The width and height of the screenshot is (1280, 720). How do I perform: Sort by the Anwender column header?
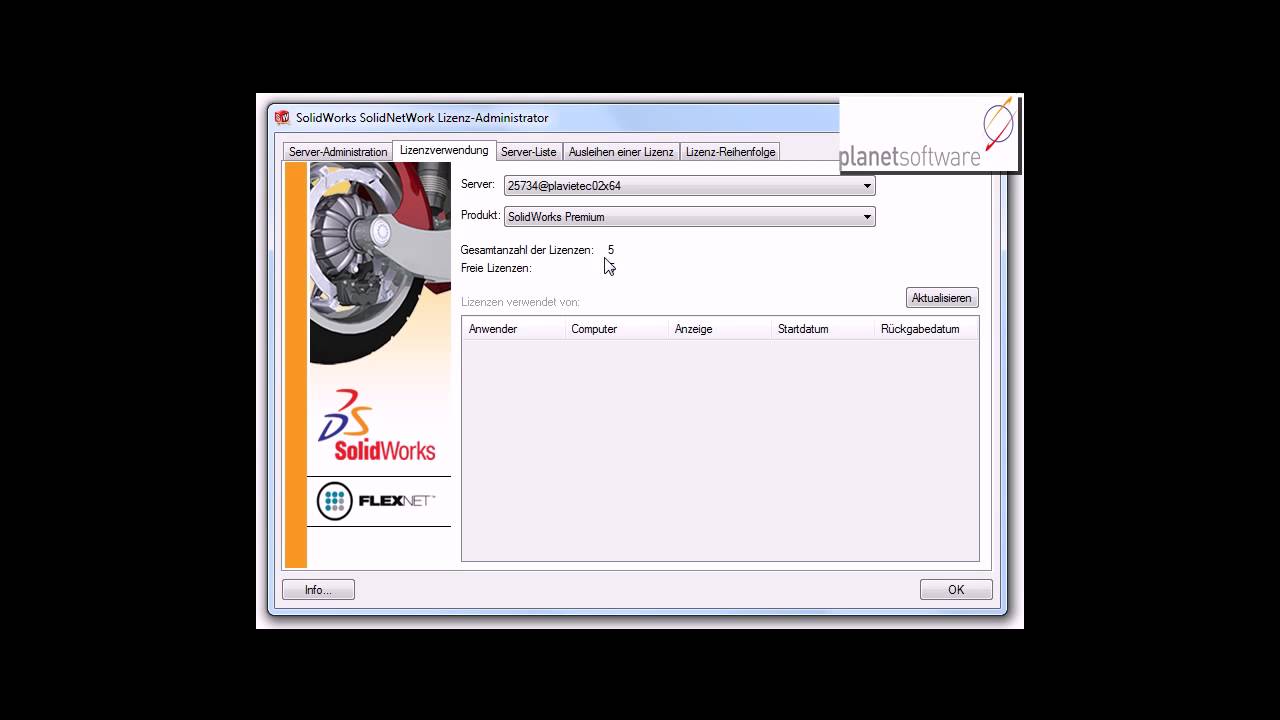(514, 329)
